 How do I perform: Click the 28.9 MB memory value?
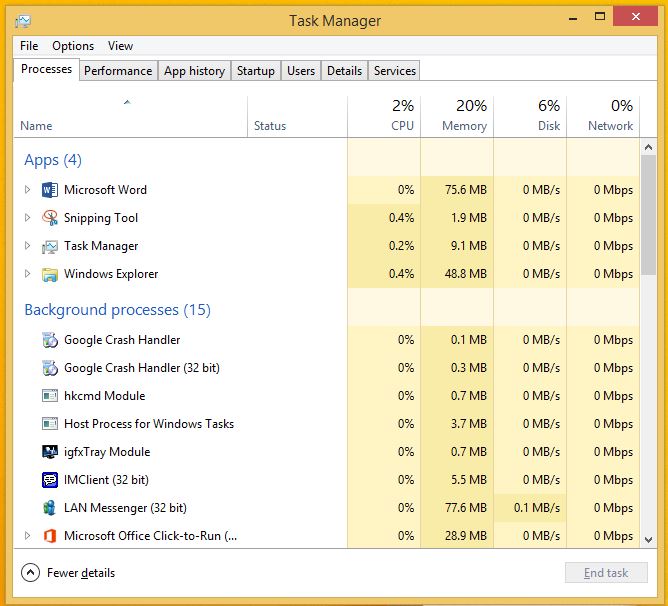466,536
